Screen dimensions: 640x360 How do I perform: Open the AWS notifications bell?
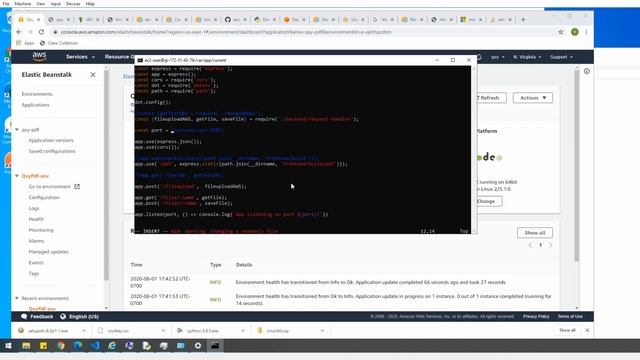479,57
